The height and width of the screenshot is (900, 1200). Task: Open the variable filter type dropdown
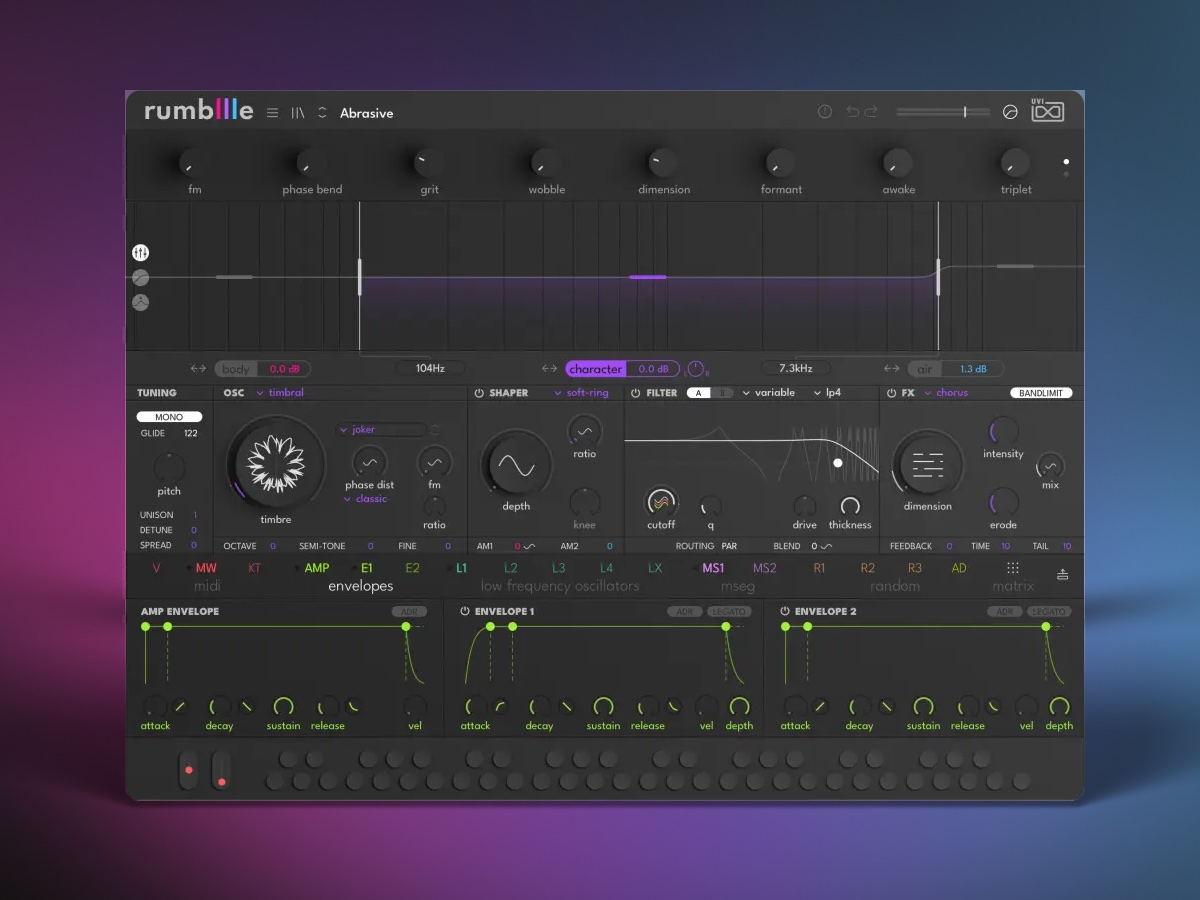point(769,393)
